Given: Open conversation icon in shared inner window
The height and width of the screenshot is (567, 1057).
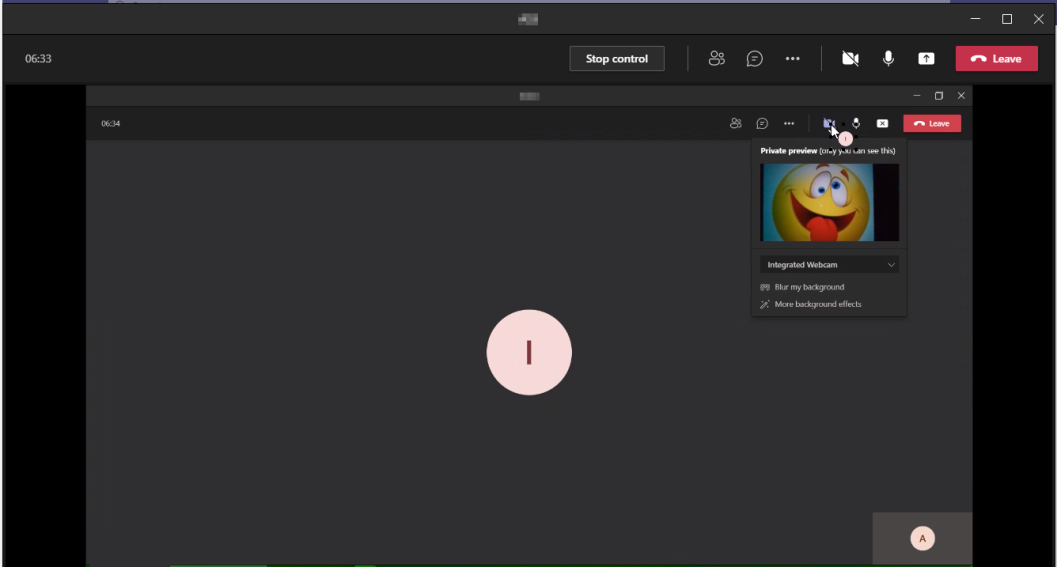Looking at the screenshot, I should tap(762, 123).
